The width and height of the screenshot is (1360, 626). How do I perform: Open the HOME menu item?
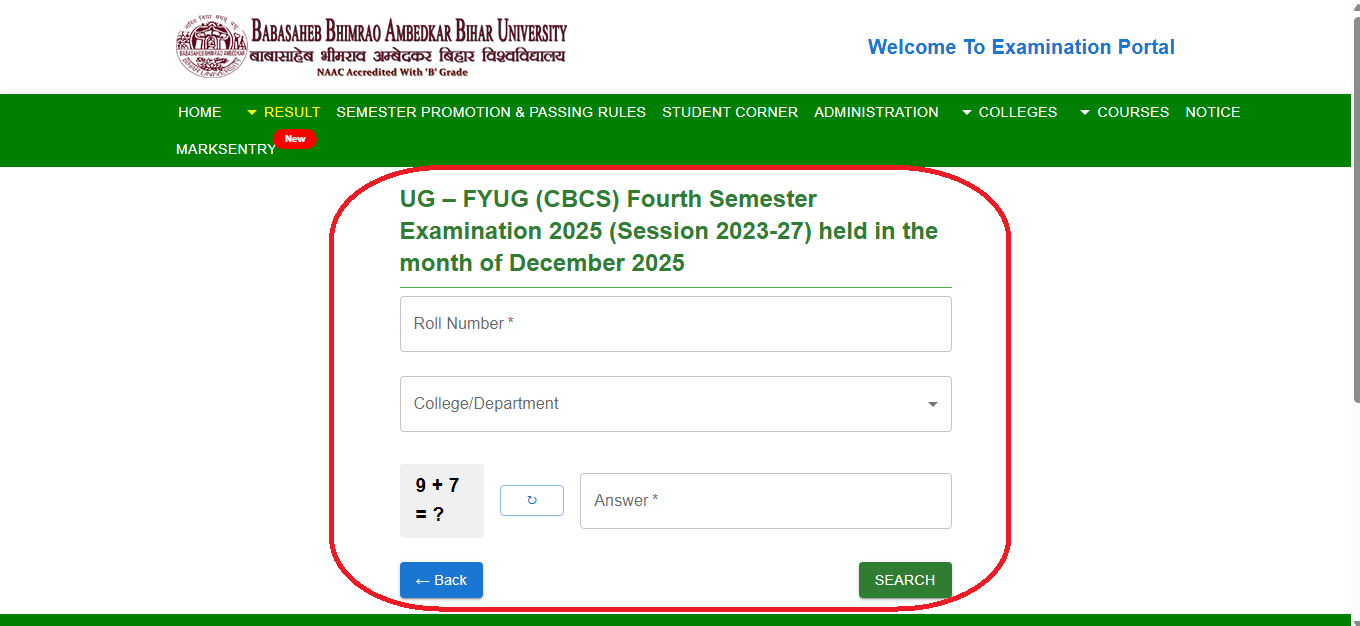tap(199, 112)
